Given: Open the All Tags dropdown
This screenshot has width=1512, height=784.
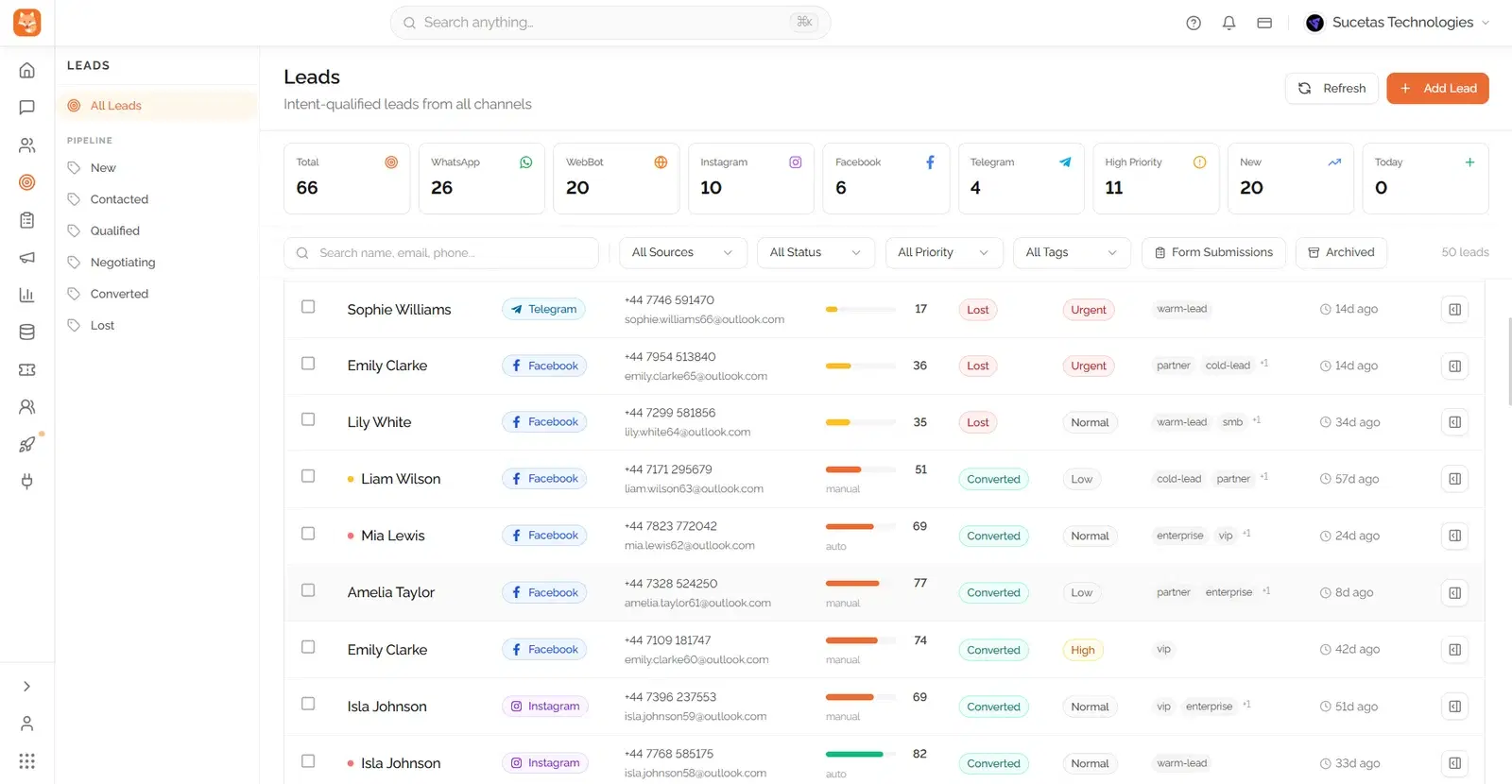Looking at the screenshot, I should (x=1072, y=253).
